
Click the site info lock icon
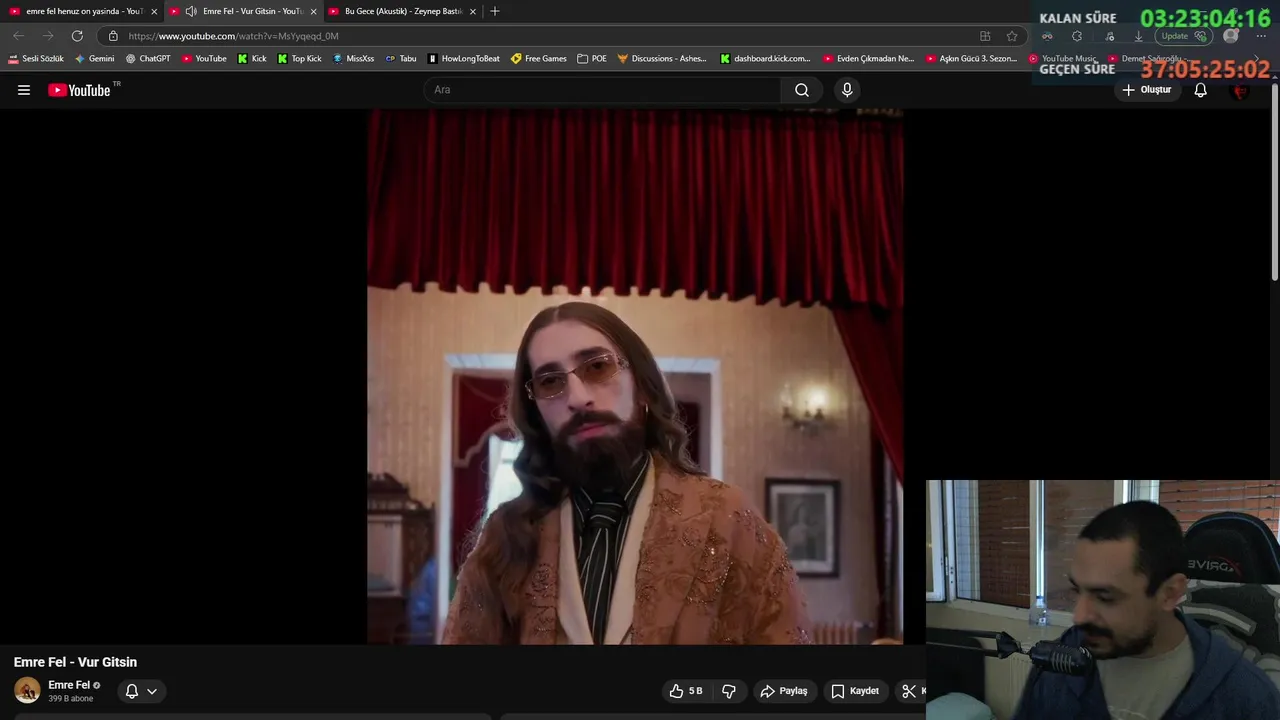[113, 36]
